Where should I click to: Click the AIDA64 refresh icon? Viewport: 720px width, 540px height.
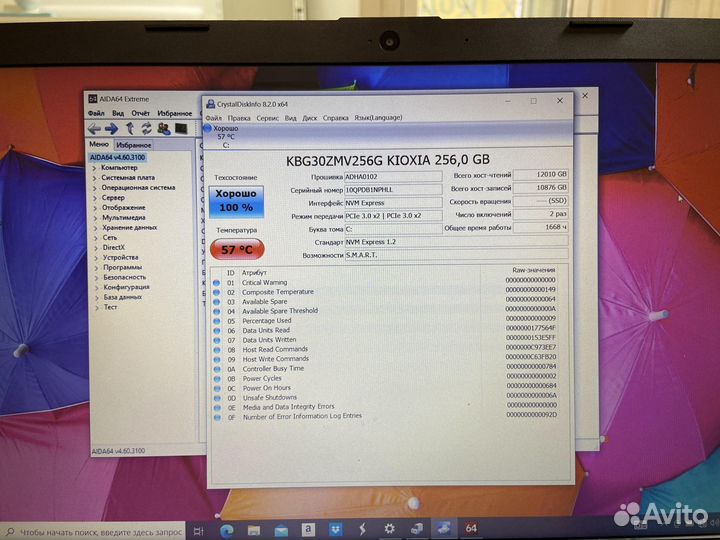point(146,129)
